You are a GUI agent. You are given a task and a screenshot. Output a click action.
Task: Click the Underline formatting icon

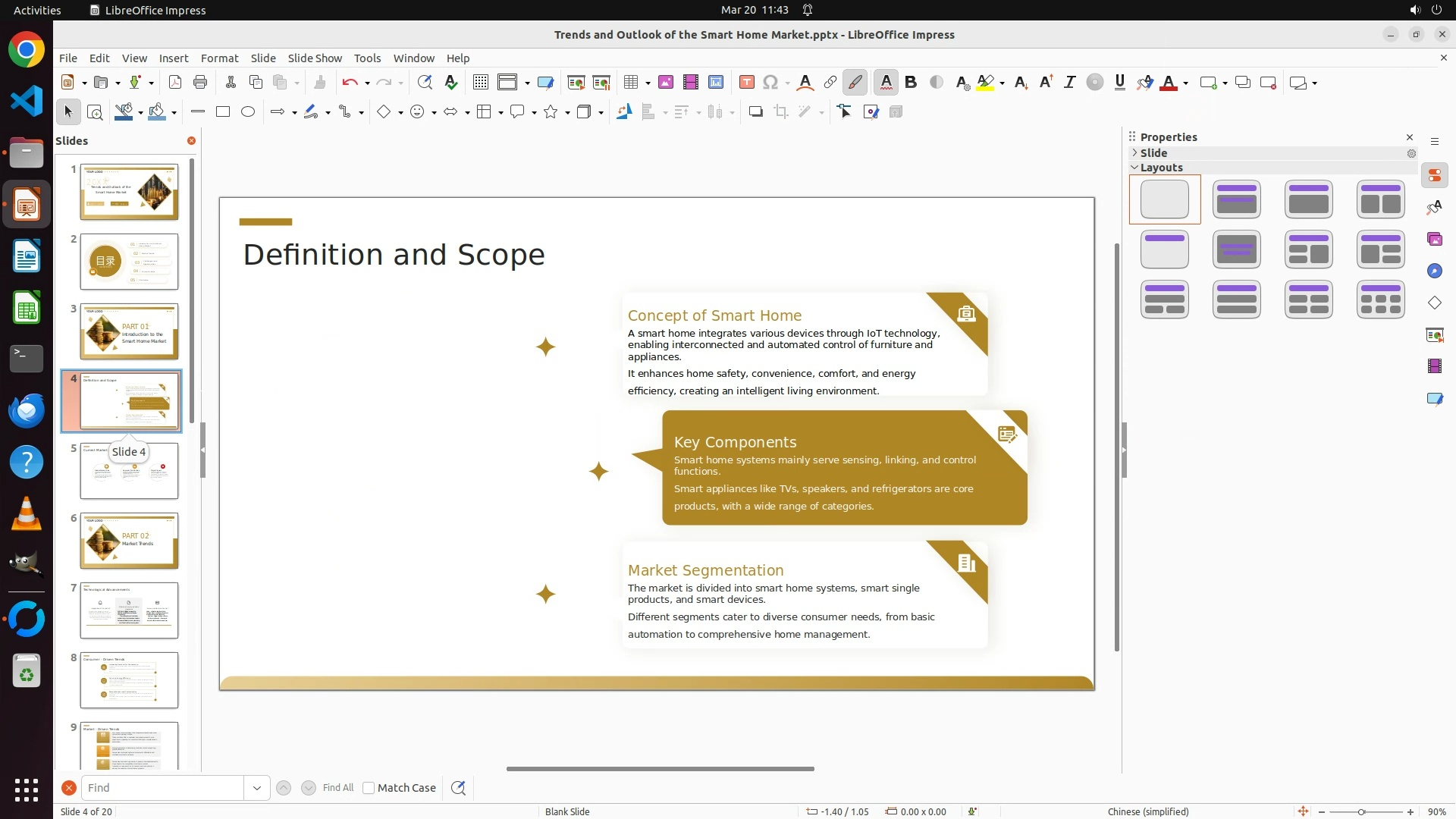tap(1119, 83)
